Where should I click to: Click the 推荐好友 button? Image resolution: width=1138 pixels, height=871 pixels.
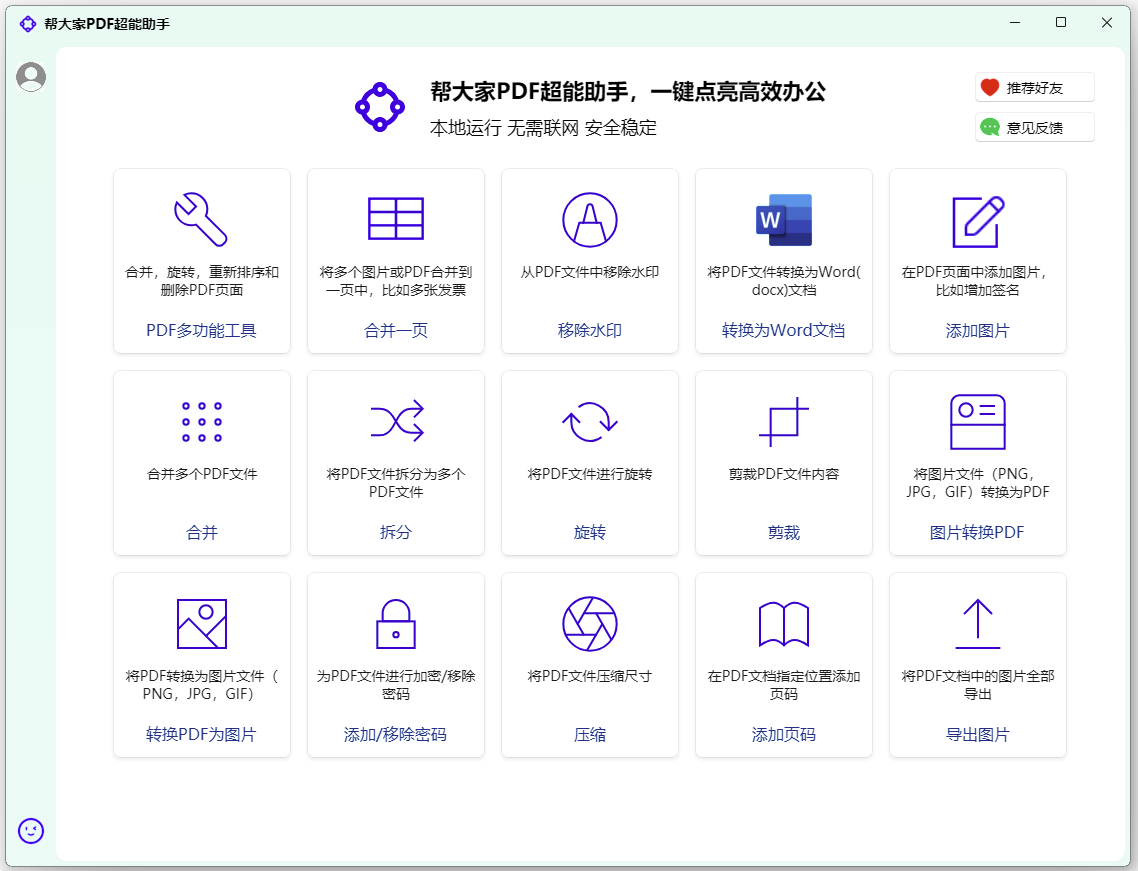coord(1034,88)
